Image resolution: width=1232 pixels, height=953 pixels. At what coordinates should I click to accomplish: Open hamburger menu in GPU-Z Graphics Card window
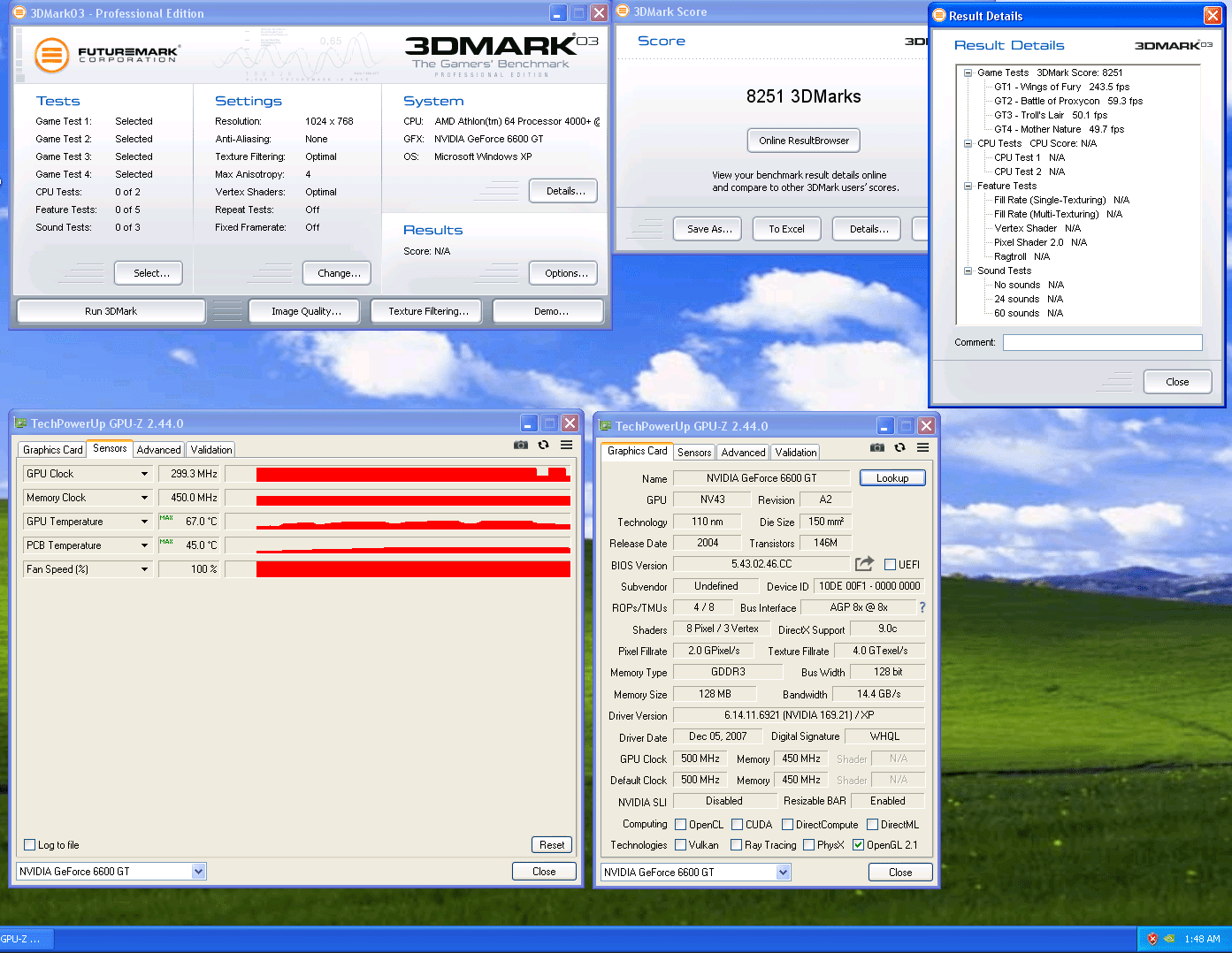coord(923,447)
